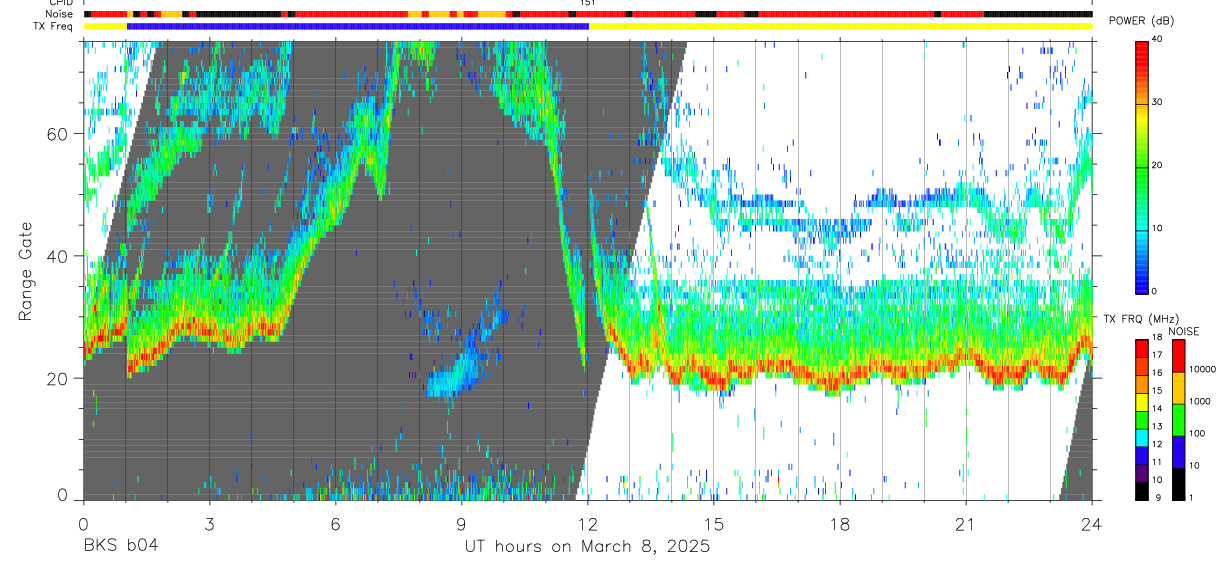Click the 9 MHz frequency legend label
Image resolution: width=1228 pixels, height=567 pixels.
(1157, 498)
